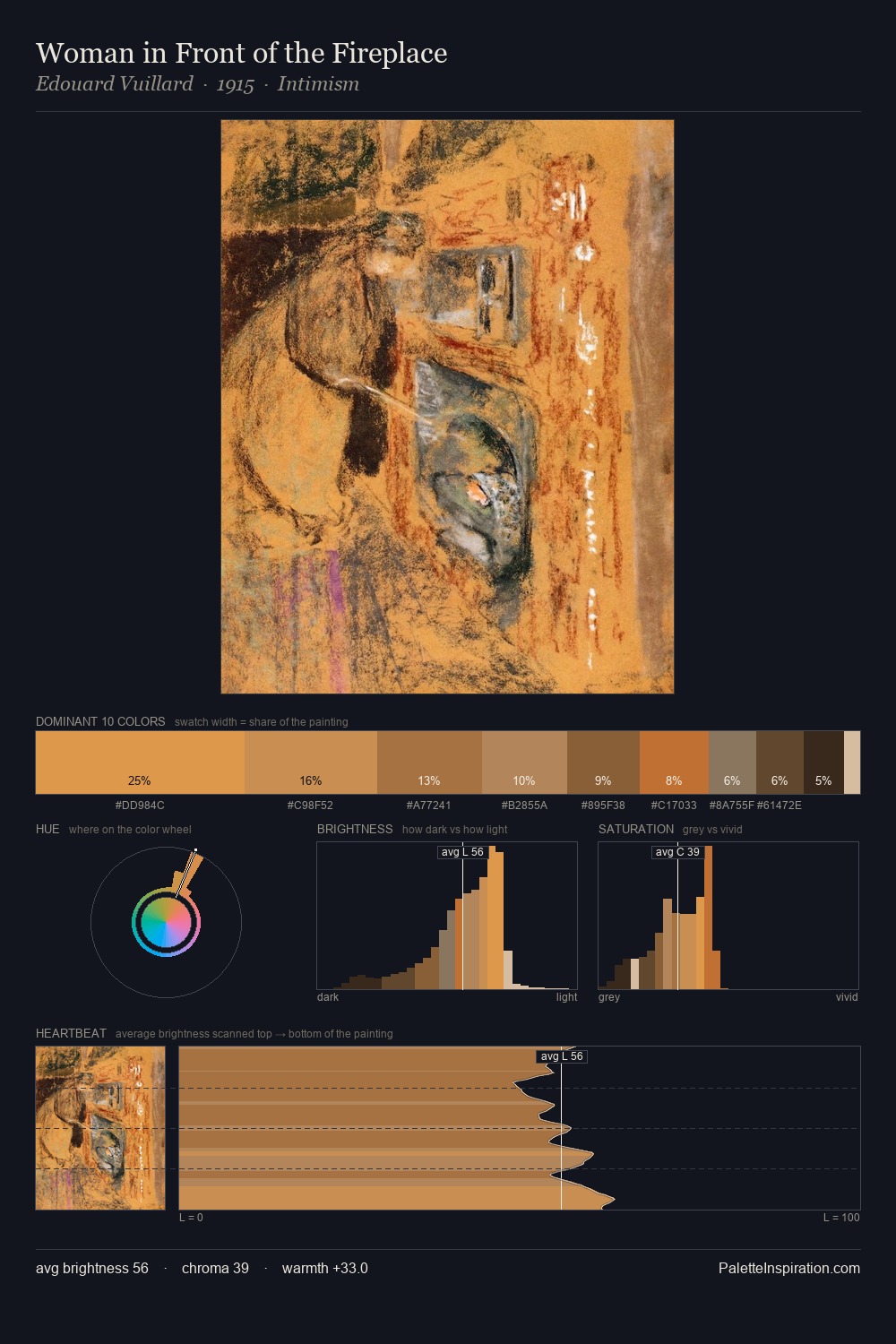The height and width of the screenshot is (1344, 896).
Task: Click the hex label #DD984C
Action: tap(140, 806)
